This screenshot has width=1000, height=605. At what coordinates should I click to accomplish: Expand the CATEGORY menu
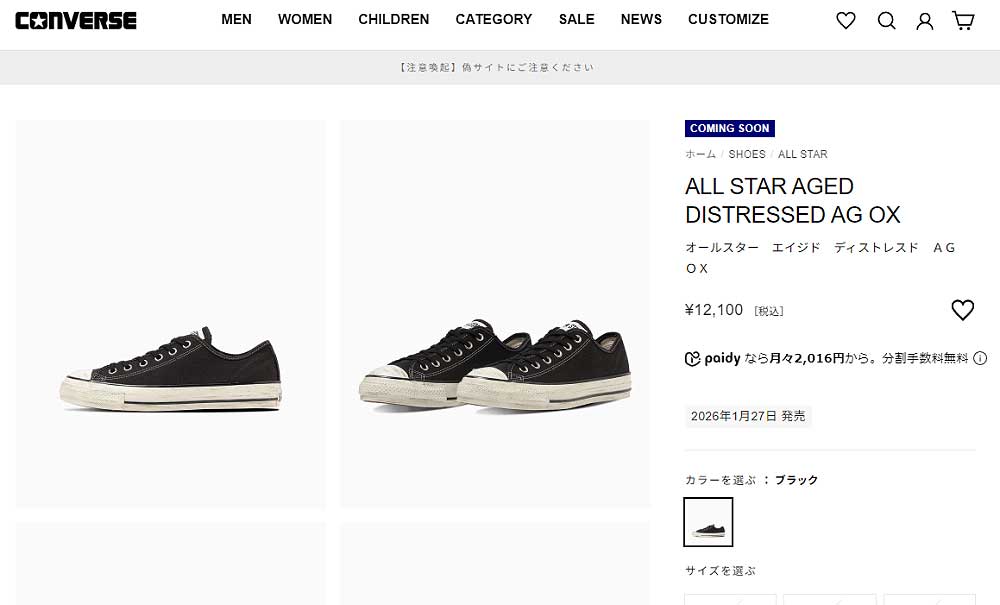494,19
